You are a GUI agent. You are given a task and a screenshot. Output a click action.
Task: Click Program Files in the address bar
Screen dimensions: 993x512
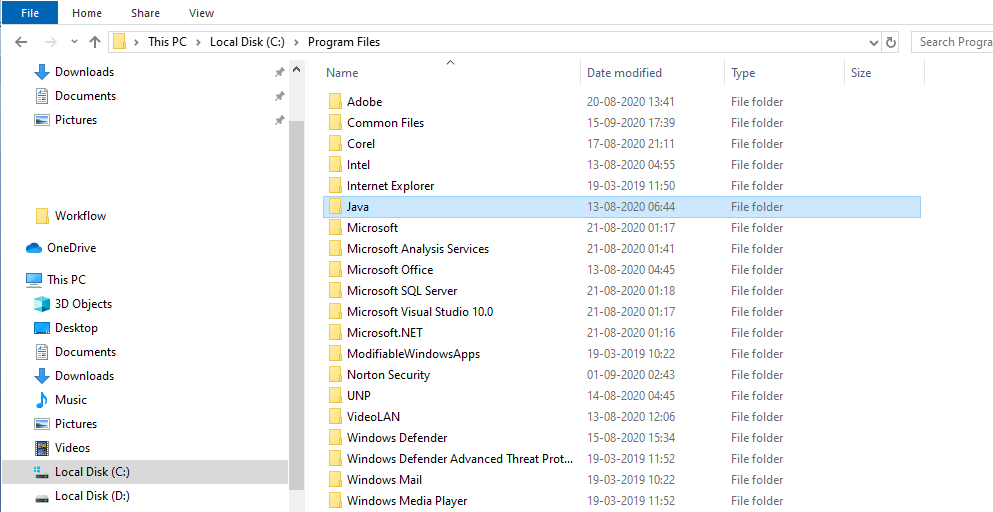tap(344, 42)
